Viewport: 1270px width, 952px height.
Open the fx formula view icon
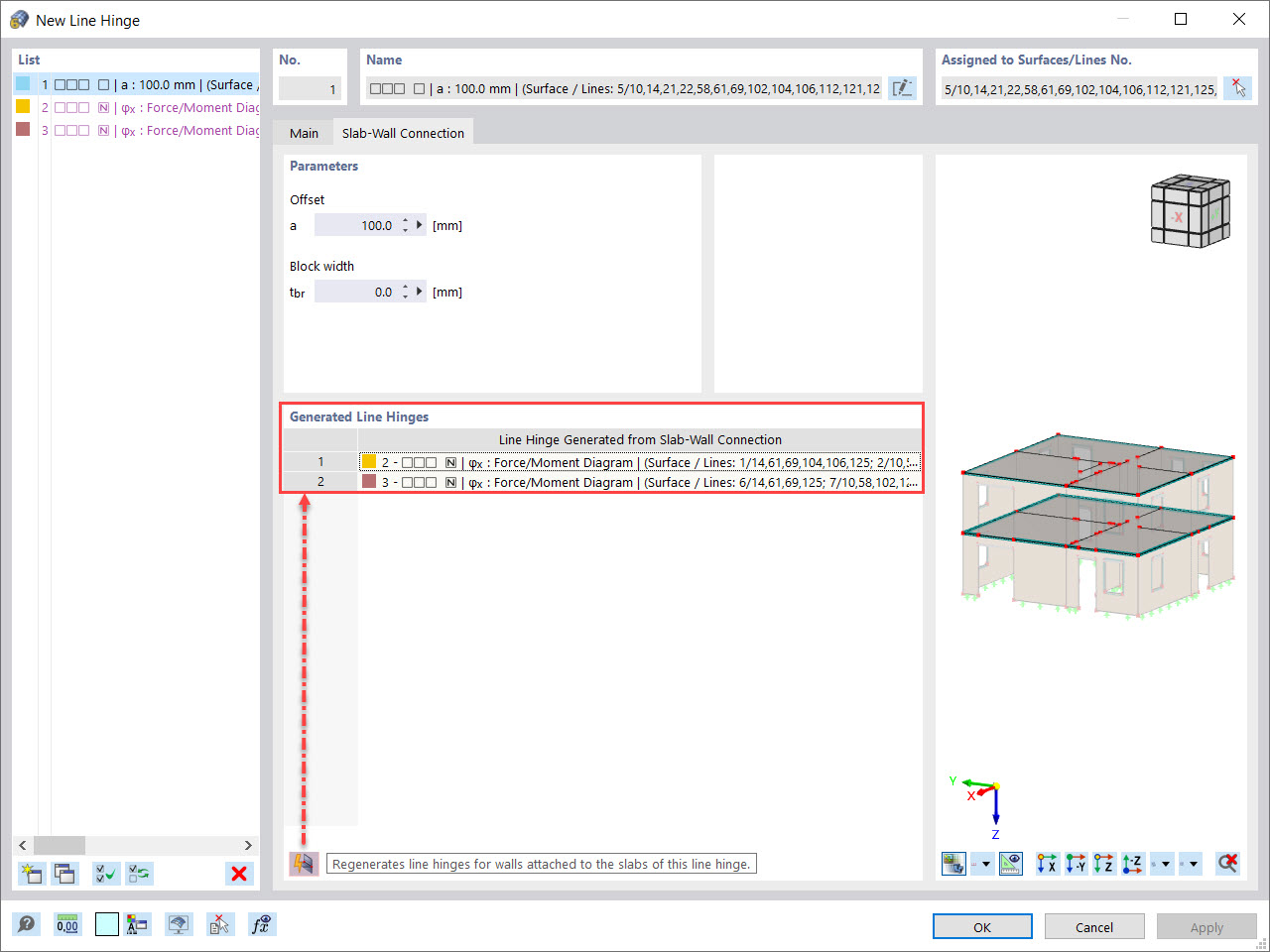tap(262, 924)
